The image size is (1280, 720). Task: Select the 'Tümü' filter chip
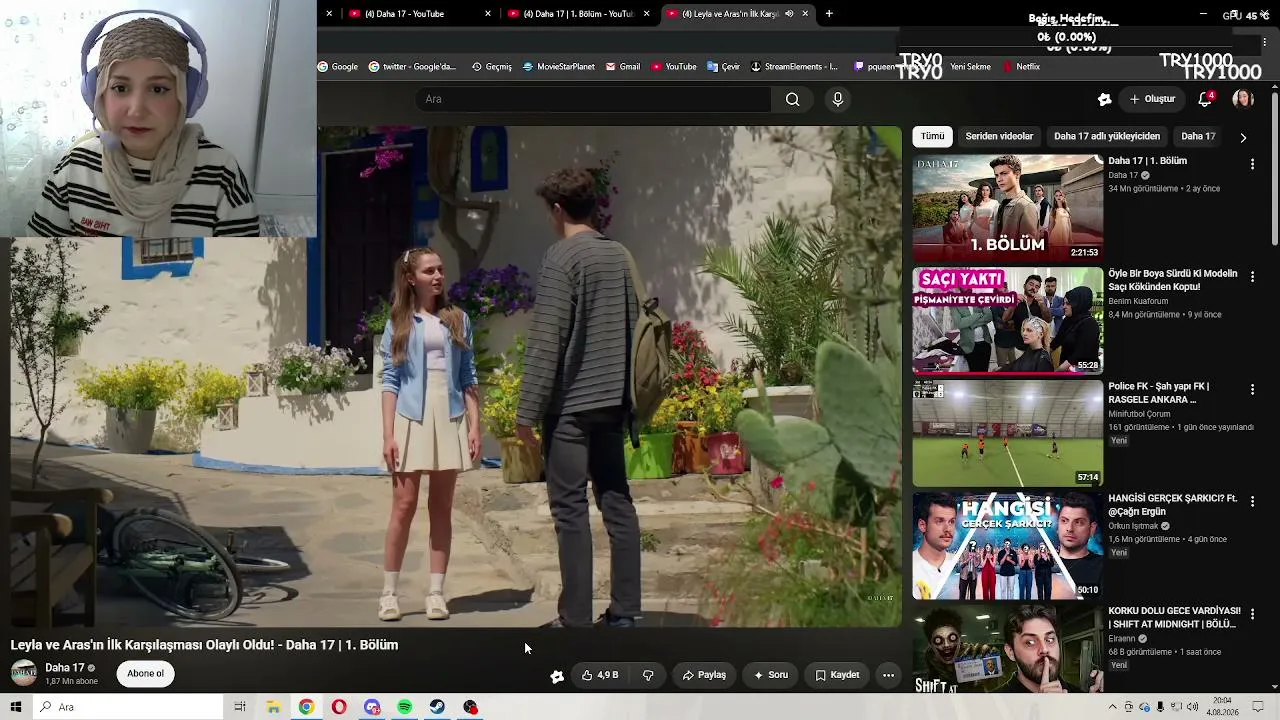[932, 136]
